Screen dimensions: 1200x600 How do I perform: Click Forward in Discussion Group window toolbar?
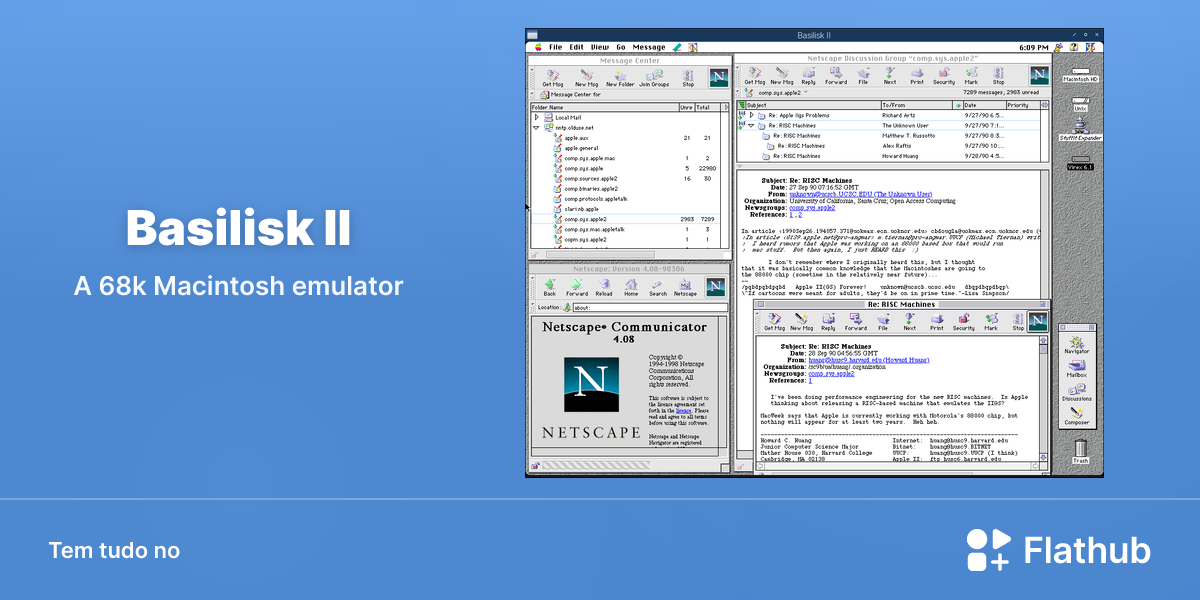pyautogui.click(x=835, y=76)
